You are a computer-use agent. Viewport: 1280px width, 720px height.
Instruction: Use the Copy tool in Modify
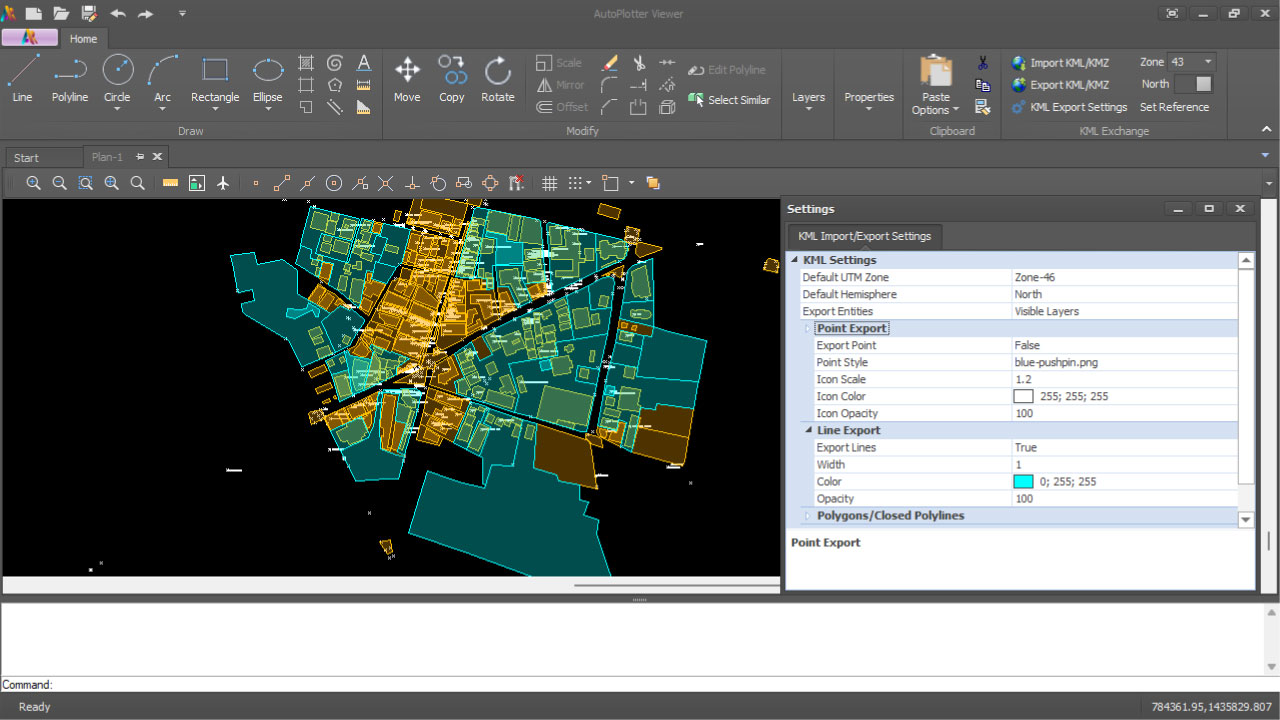click(x=452, y=79)
